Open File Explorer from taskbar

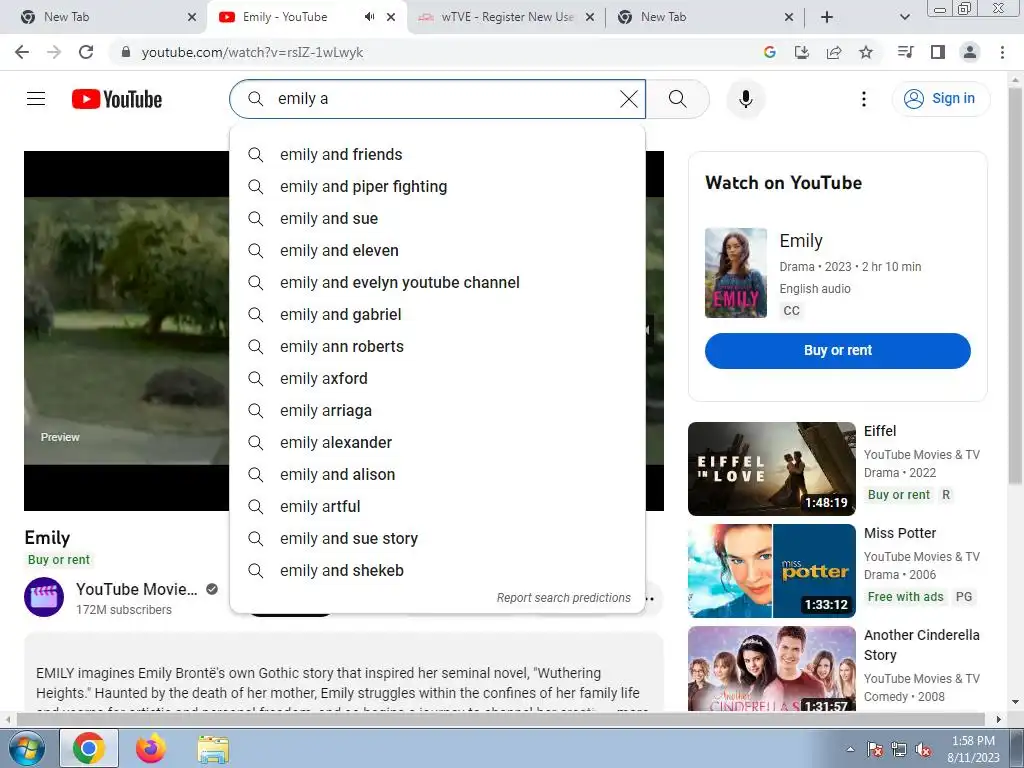213,748
